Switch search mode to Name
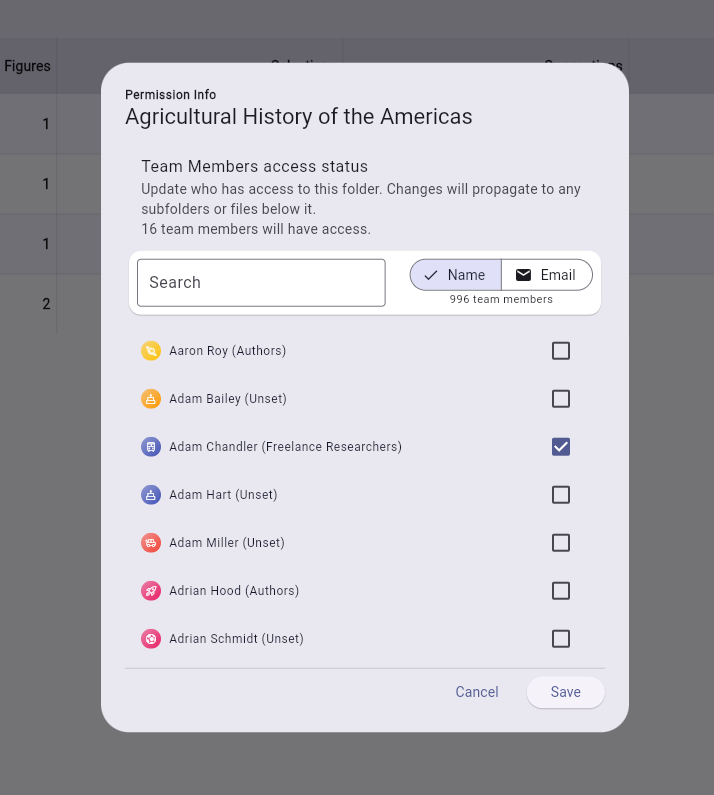Viewport: 714px width, 795px height. click(x=455, y=275)
